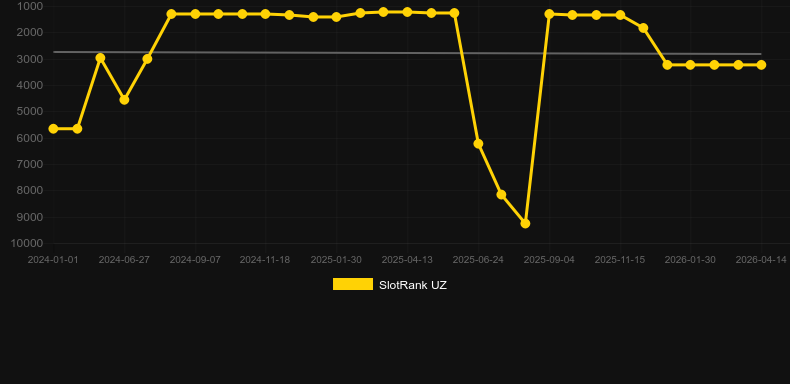790x384 pixels.
Task: Click the x-axis label 2025-01-30
Action: click(x=336, y=260)
